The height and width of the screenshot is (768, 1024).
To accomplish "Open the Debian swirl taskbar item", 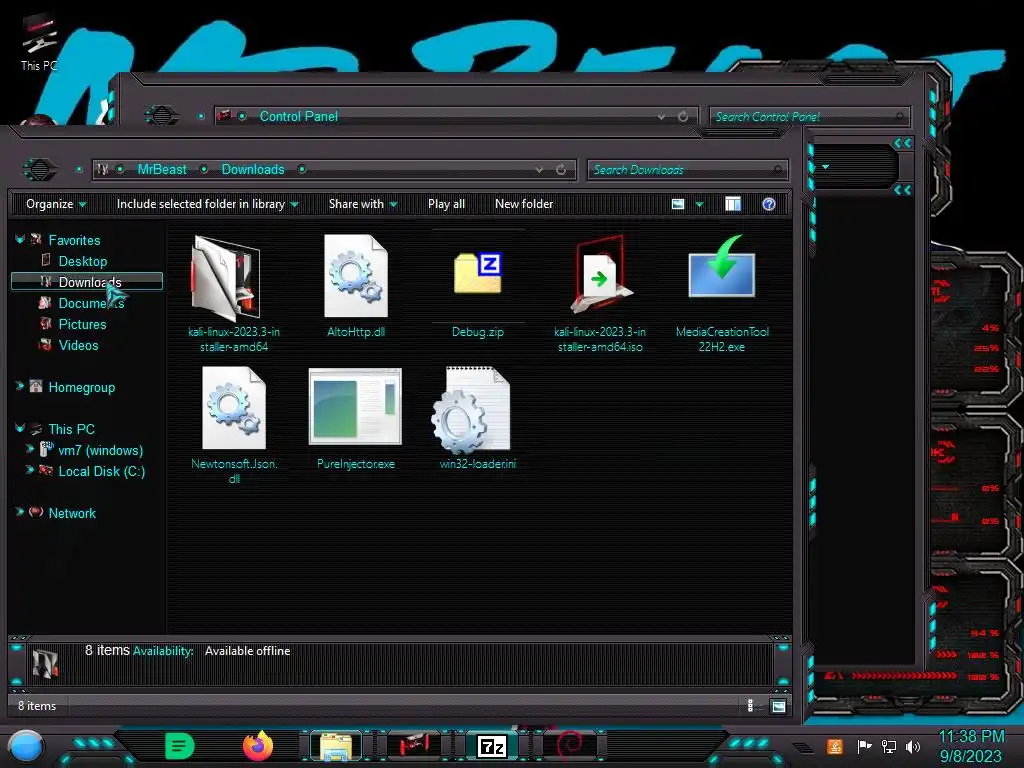I will click(570, 746).
